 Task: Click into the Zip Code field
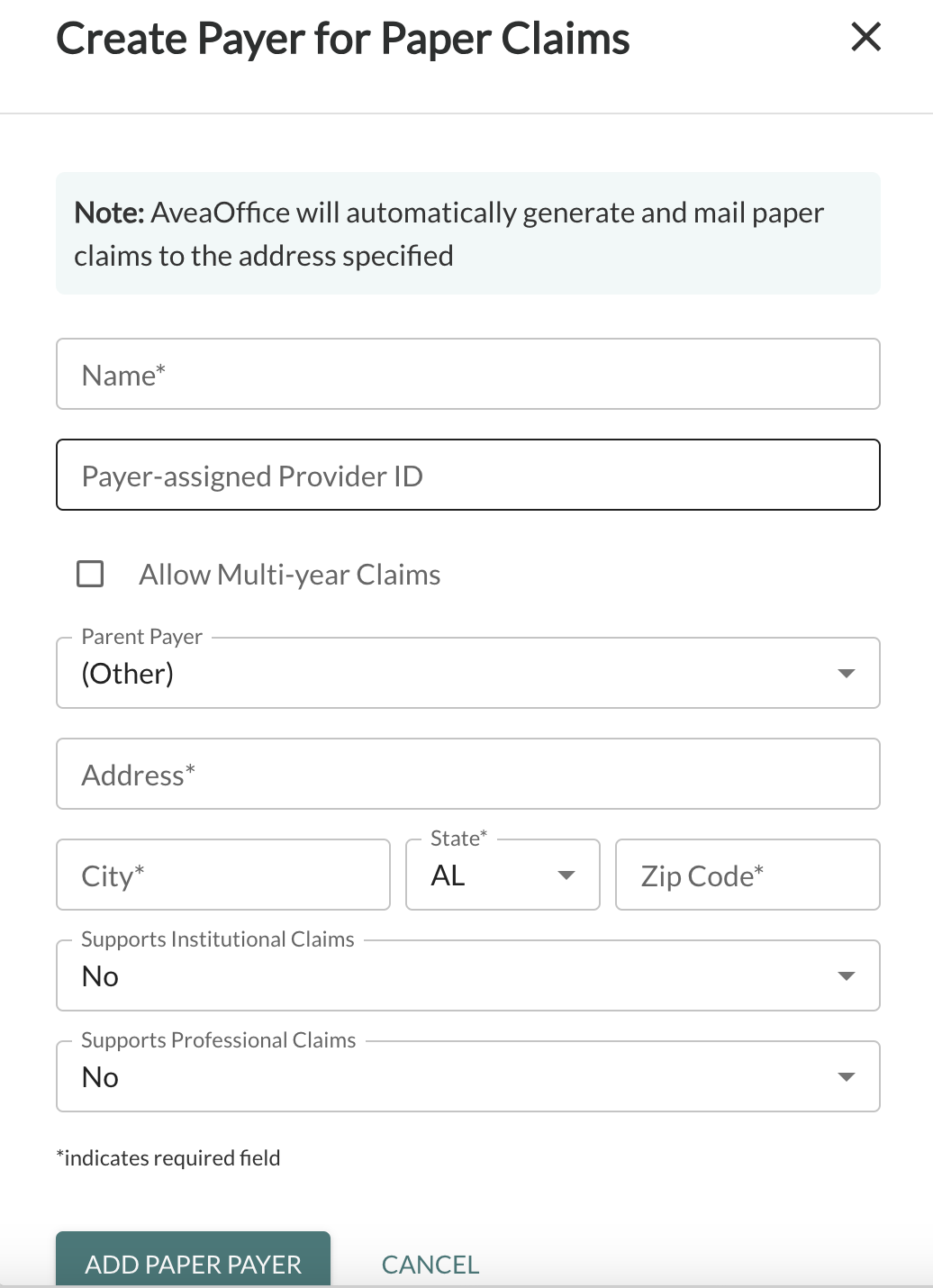[x=747, y=875]
